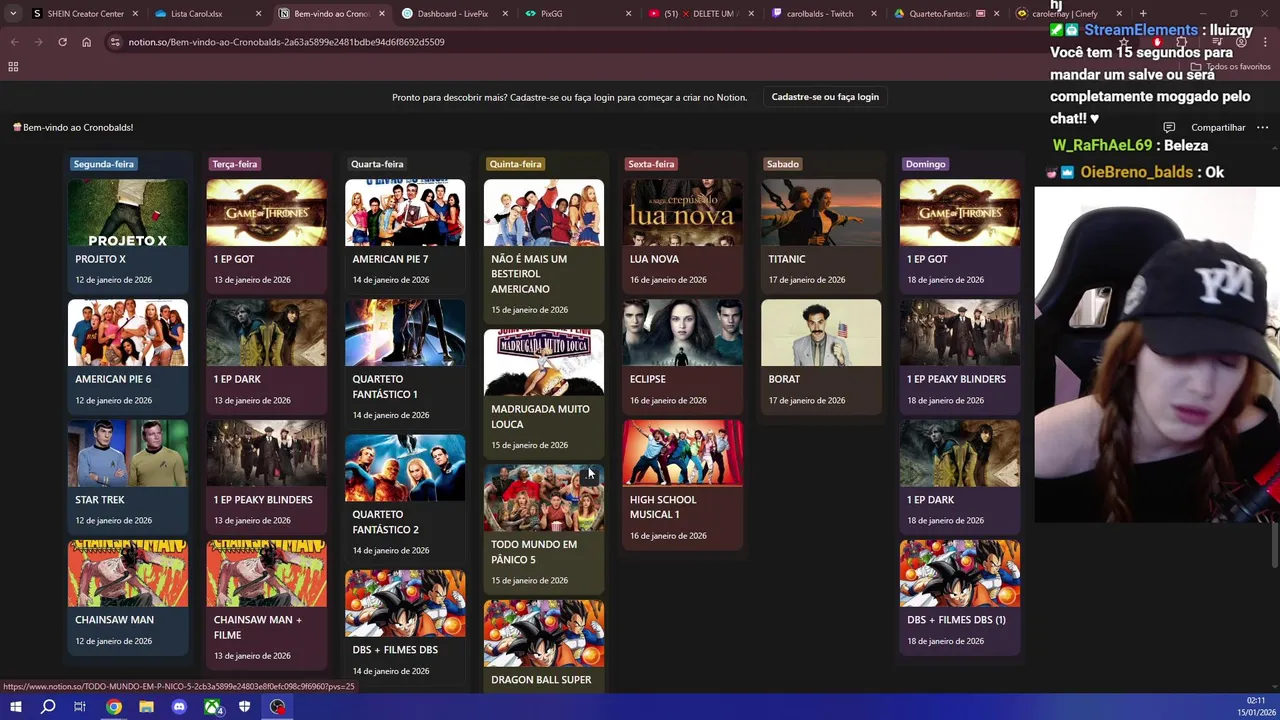Reload the Notion page

pos(62,42)
